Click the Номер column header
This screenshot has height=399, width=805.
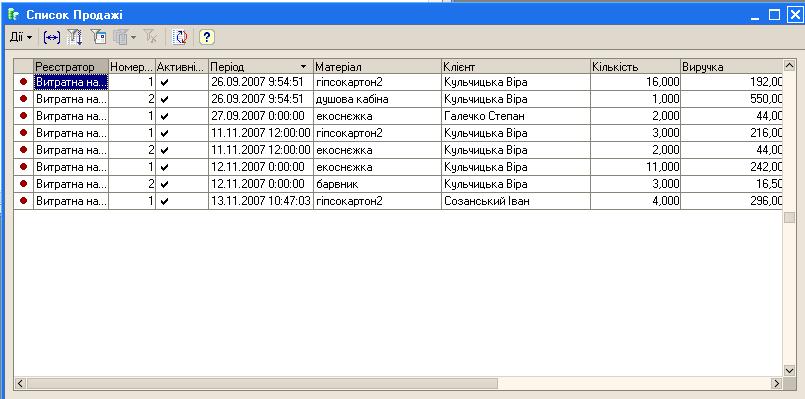(x=132, y=67)
